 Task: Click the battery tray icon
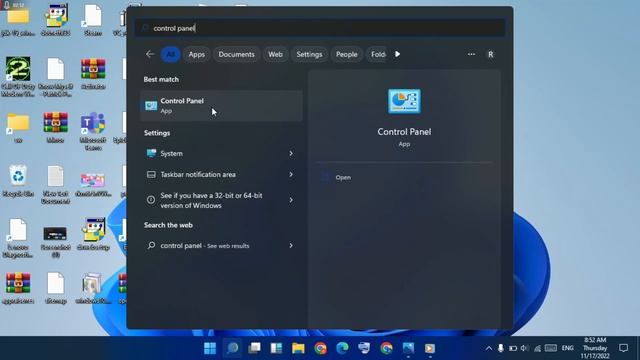[513, 348]
